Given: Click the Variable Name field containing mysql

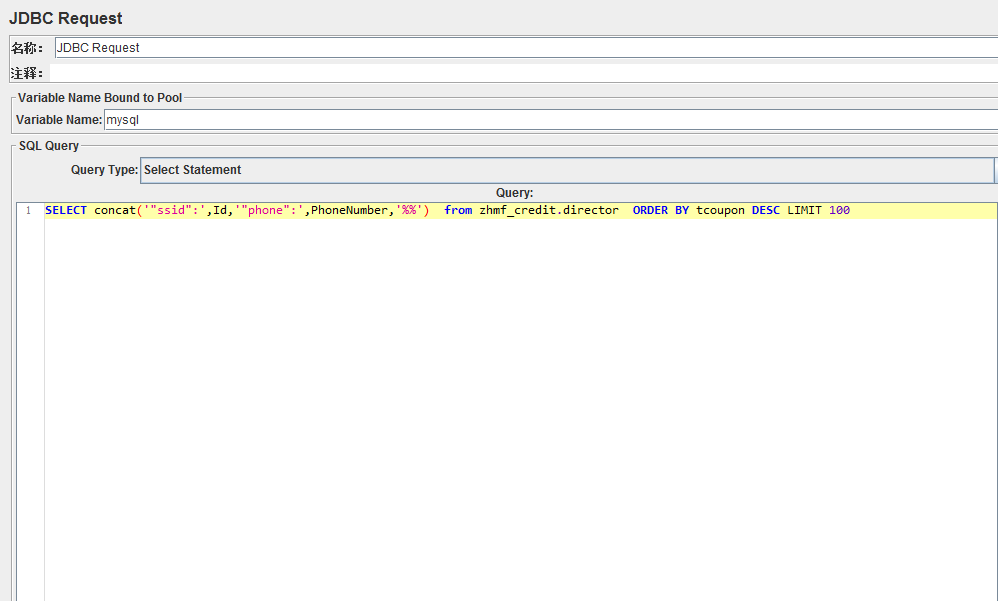Looking at the screenshot, I should [x=551, y=120].
